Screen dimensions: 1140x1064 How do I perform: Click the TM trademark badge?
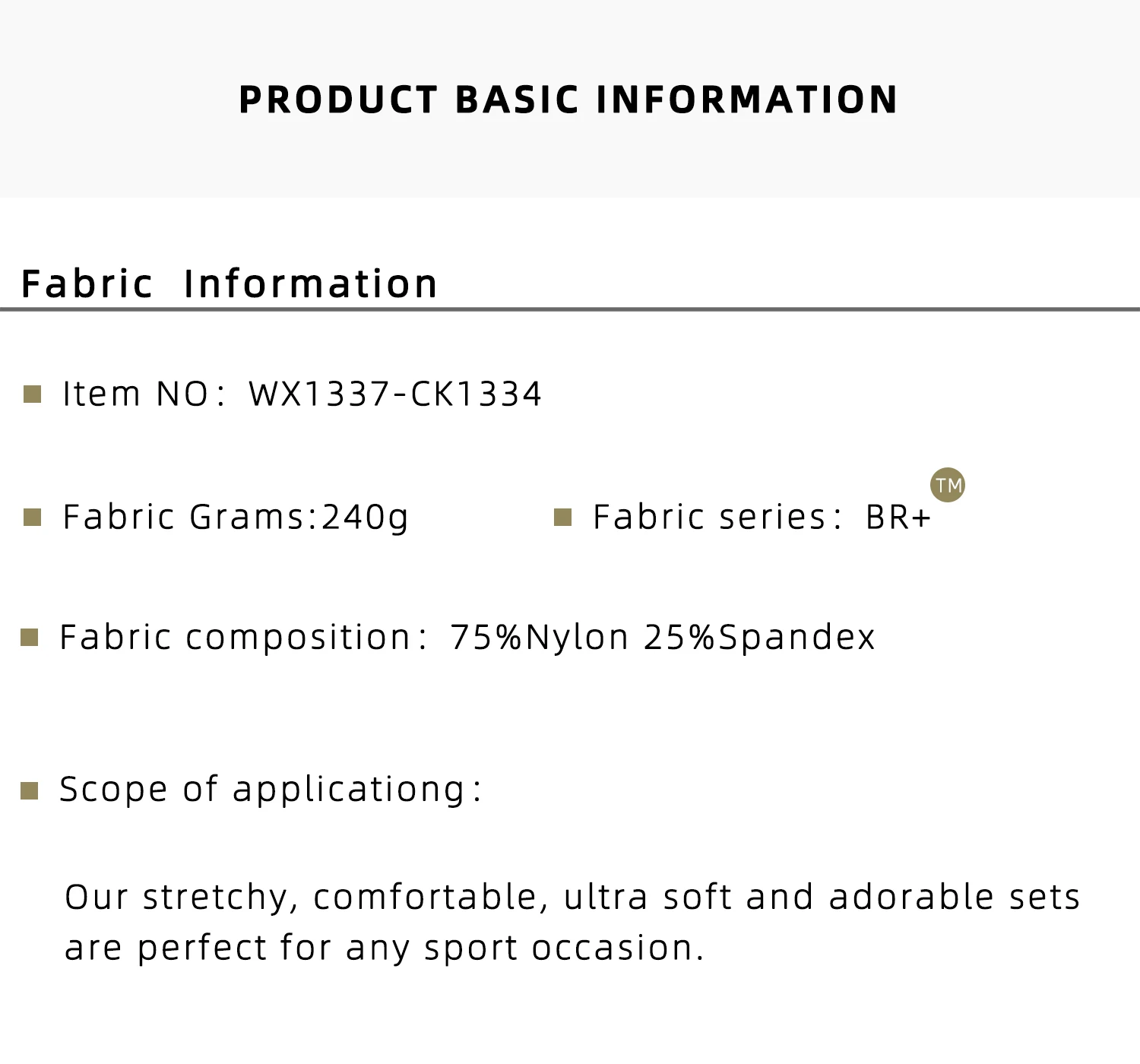click(948, 485)
